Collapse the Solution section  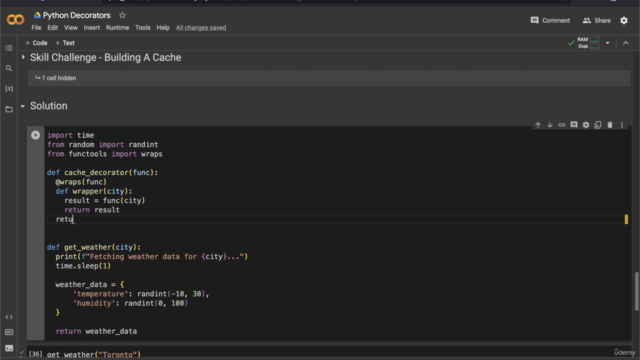point(23,106)
